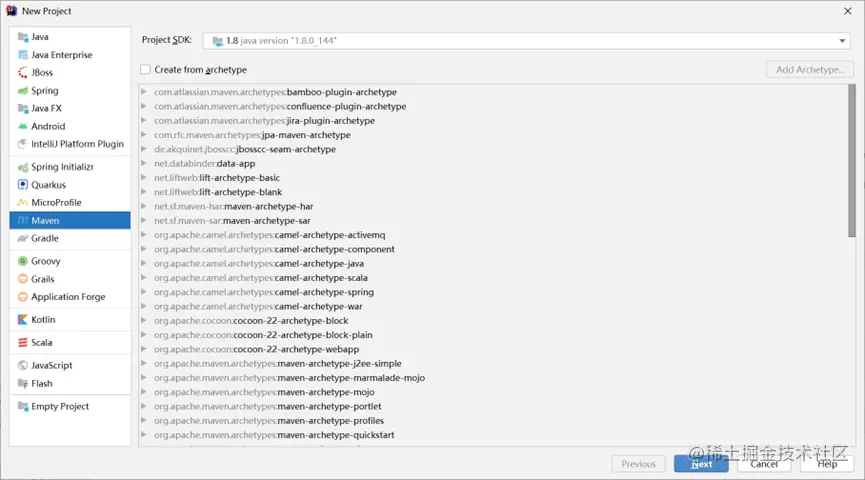The height and width of the screenshot is (480, 865).
Task: Expand bamboo-plugin-archetype entry
Action: pos(143,92)
